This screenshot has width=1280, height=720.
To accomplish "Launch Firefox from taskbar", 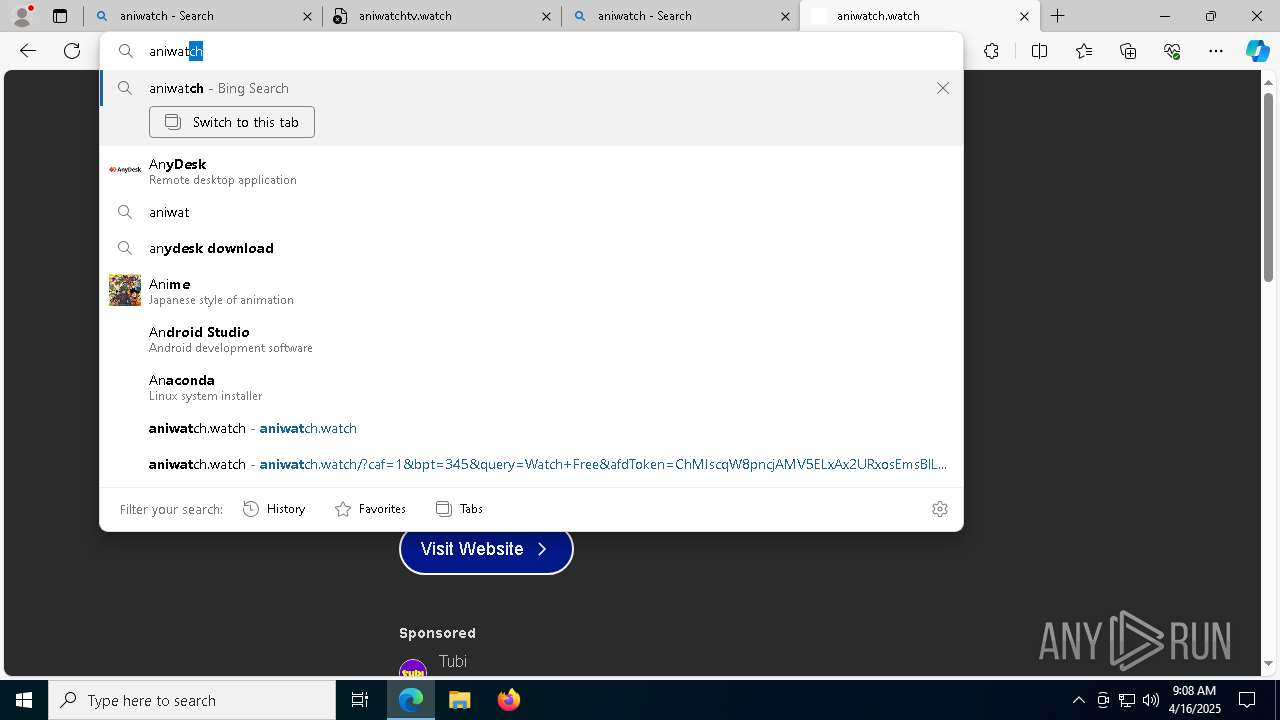I will point(508,700).
